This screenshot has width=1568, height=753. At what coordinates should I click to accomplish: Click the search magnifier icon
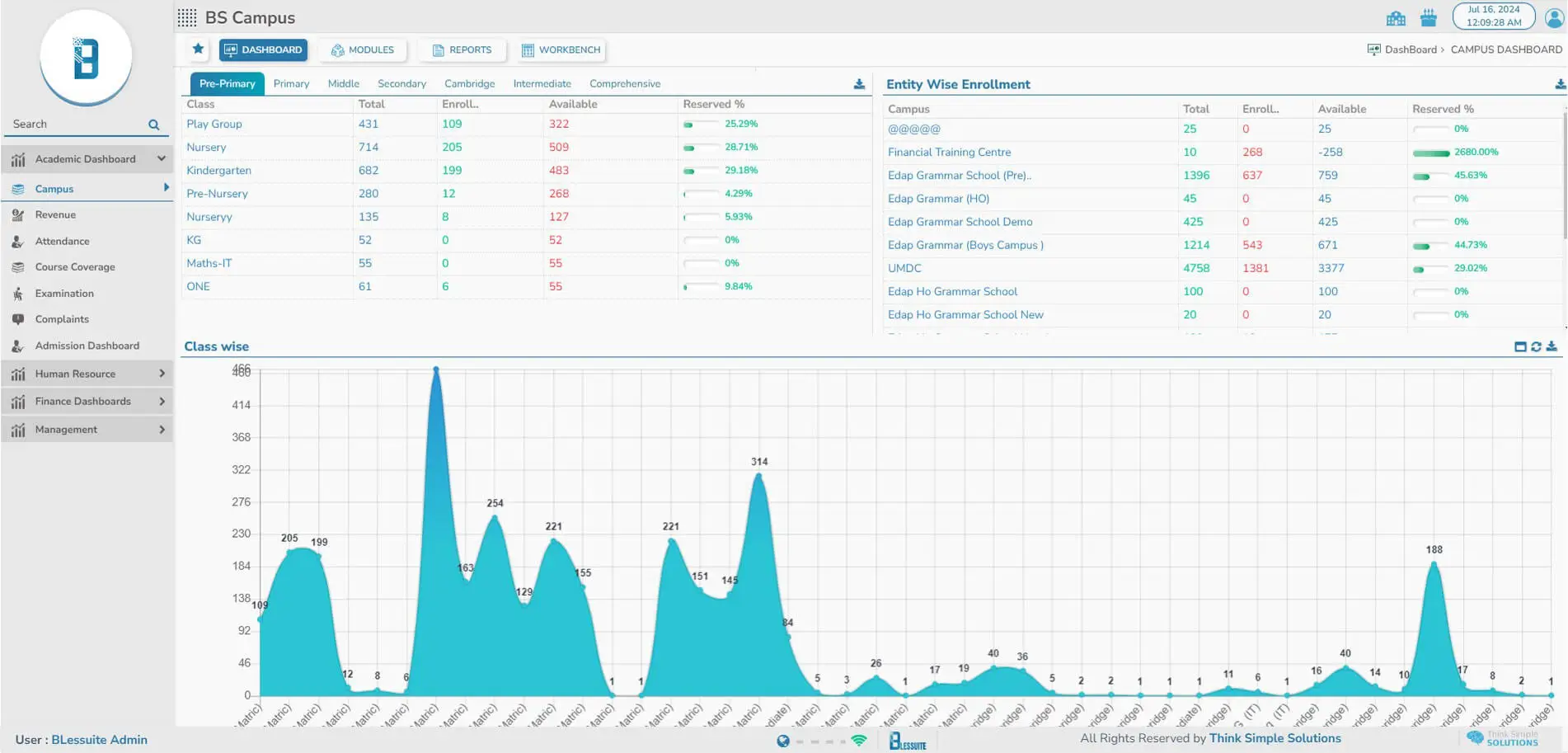coord(153,125)
